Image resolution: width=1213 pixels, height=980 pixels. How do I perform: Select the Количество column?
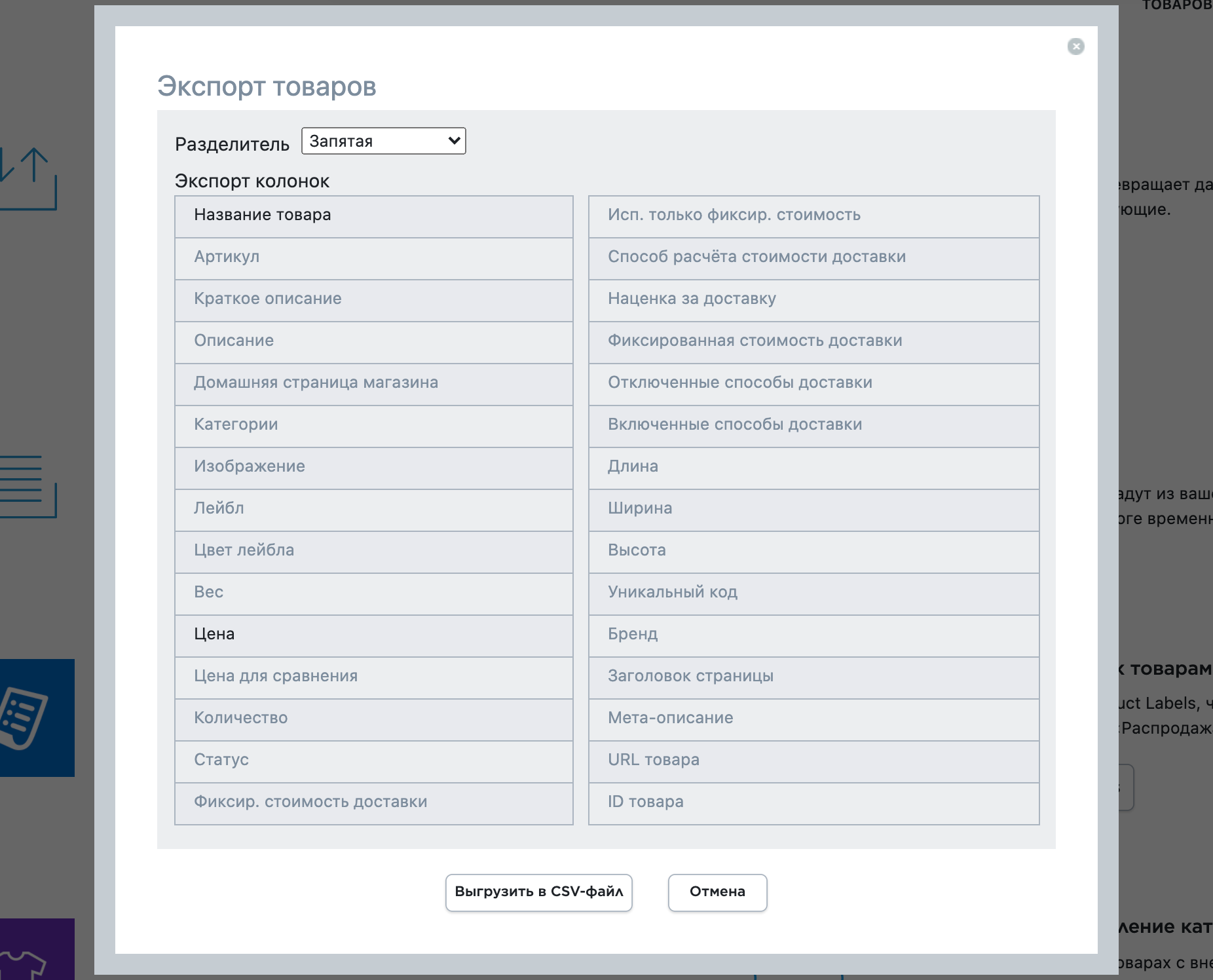[373, 719]
